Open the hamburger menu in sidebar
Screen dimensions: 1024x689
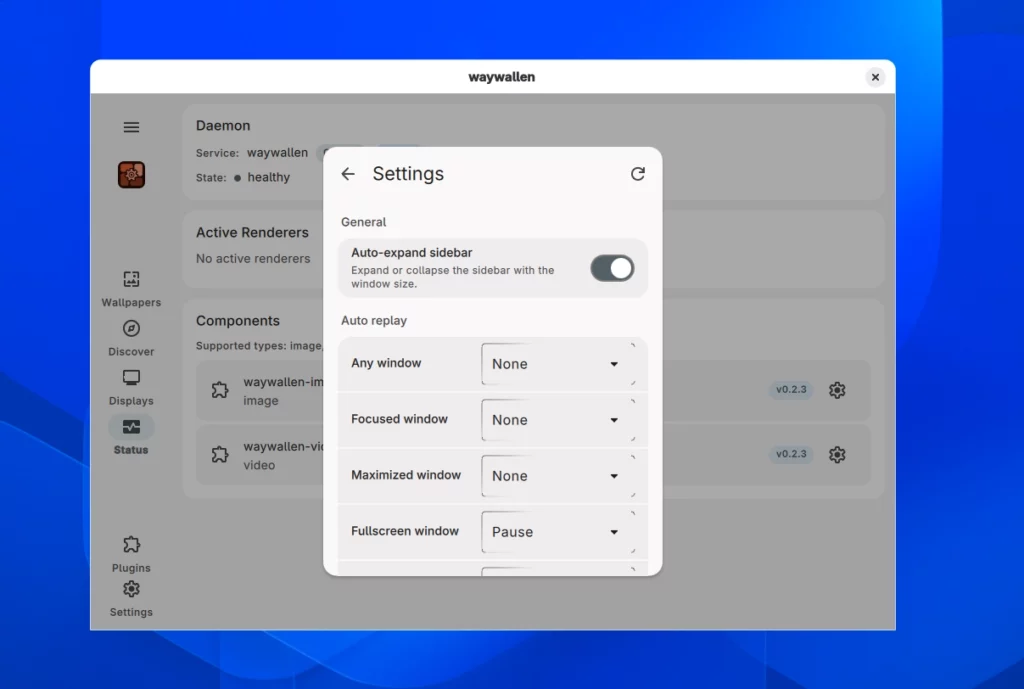pos(131,127)
